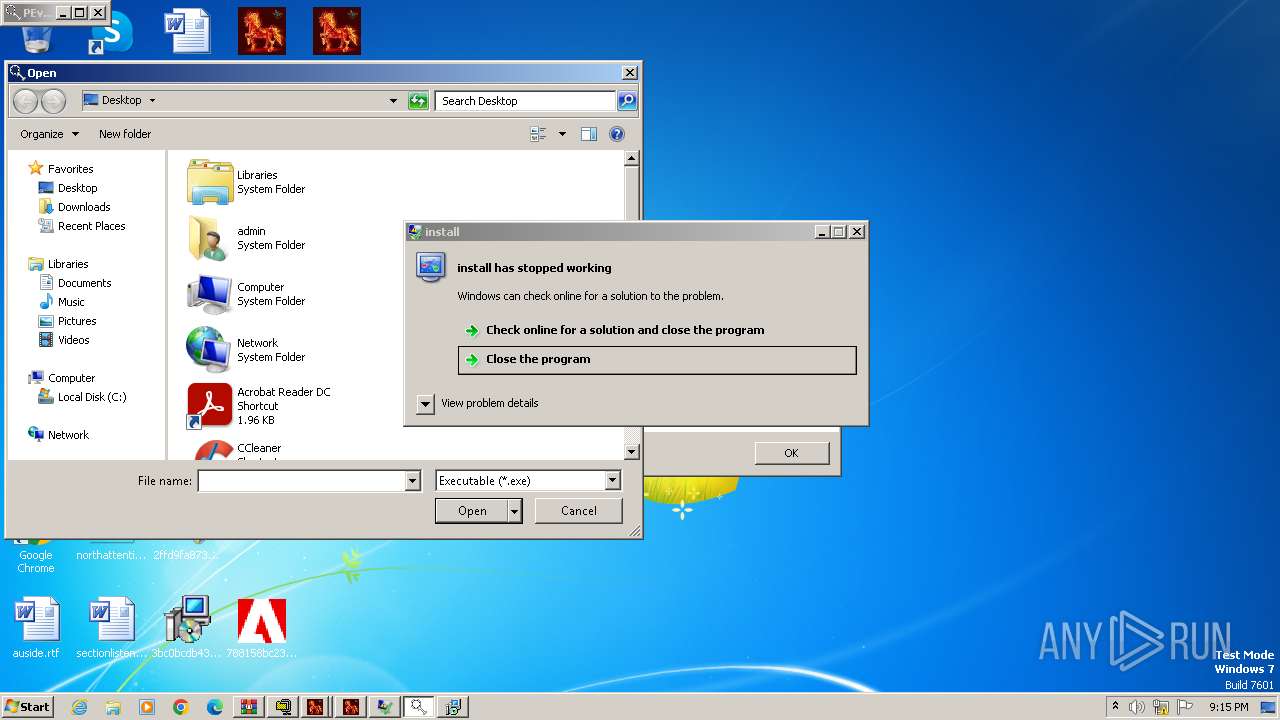Screen dimensions: 1280x720
Task: Switch to WinRAR taskbar button
Action: tap(249, 707)
